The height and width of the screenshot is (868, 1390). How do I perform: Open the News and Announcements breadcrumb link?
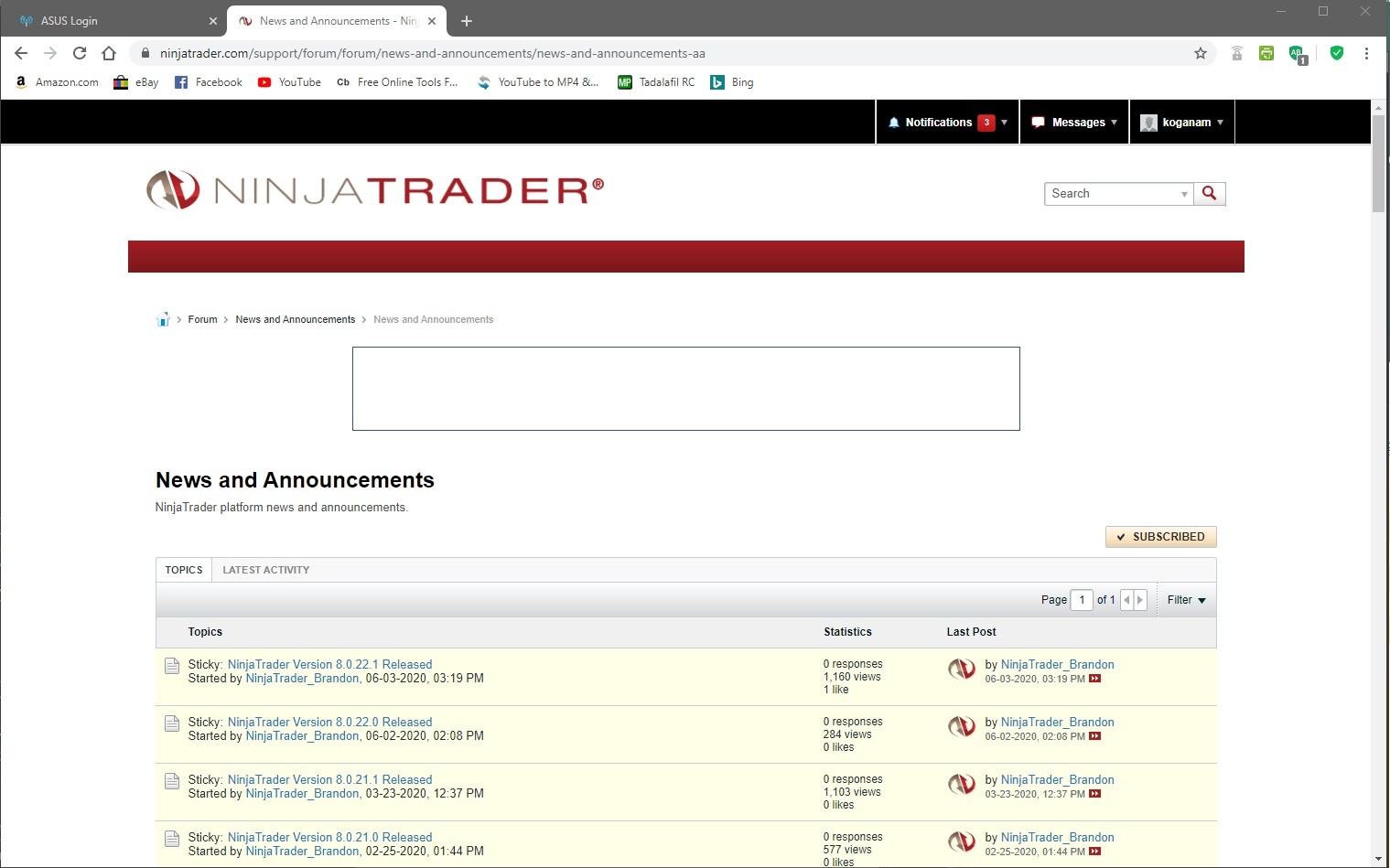coord(295,319)
